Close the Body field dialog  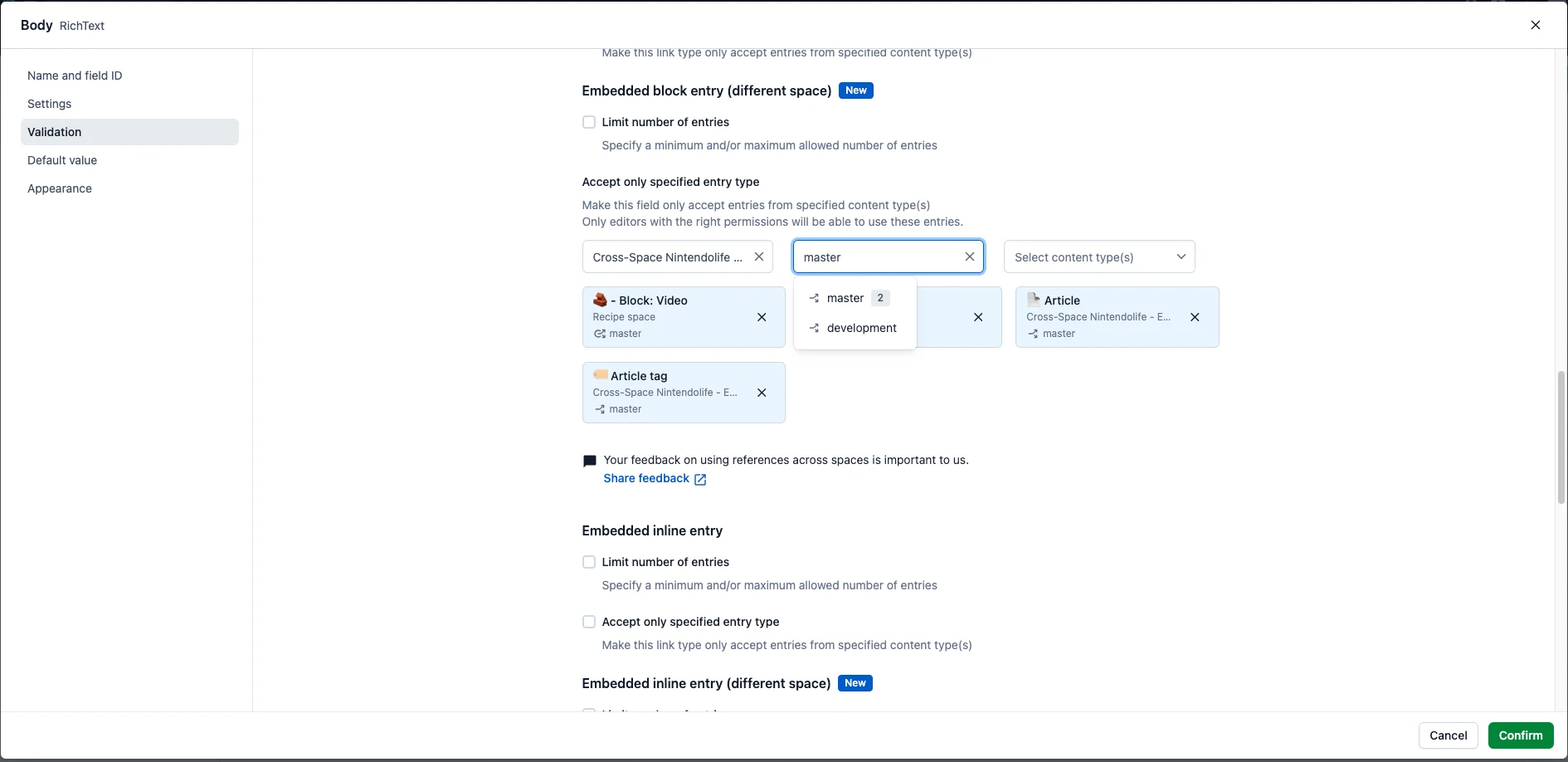(x=1536, y=25)
